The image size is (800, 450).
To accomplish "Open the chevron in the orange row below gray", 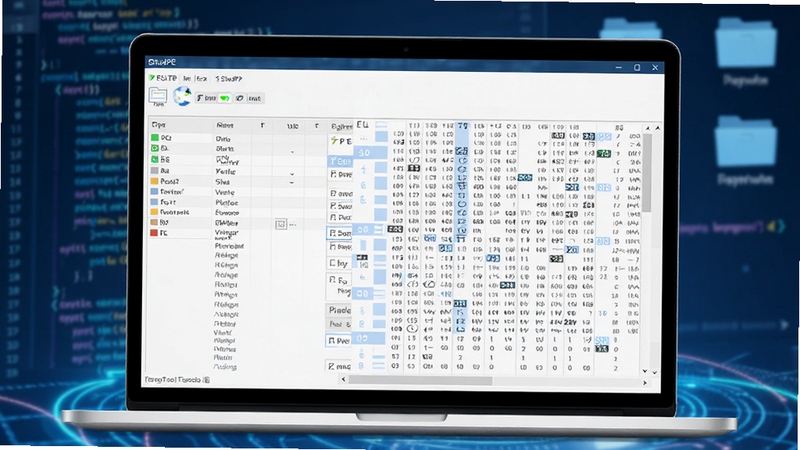I will (x=292, y=183).
